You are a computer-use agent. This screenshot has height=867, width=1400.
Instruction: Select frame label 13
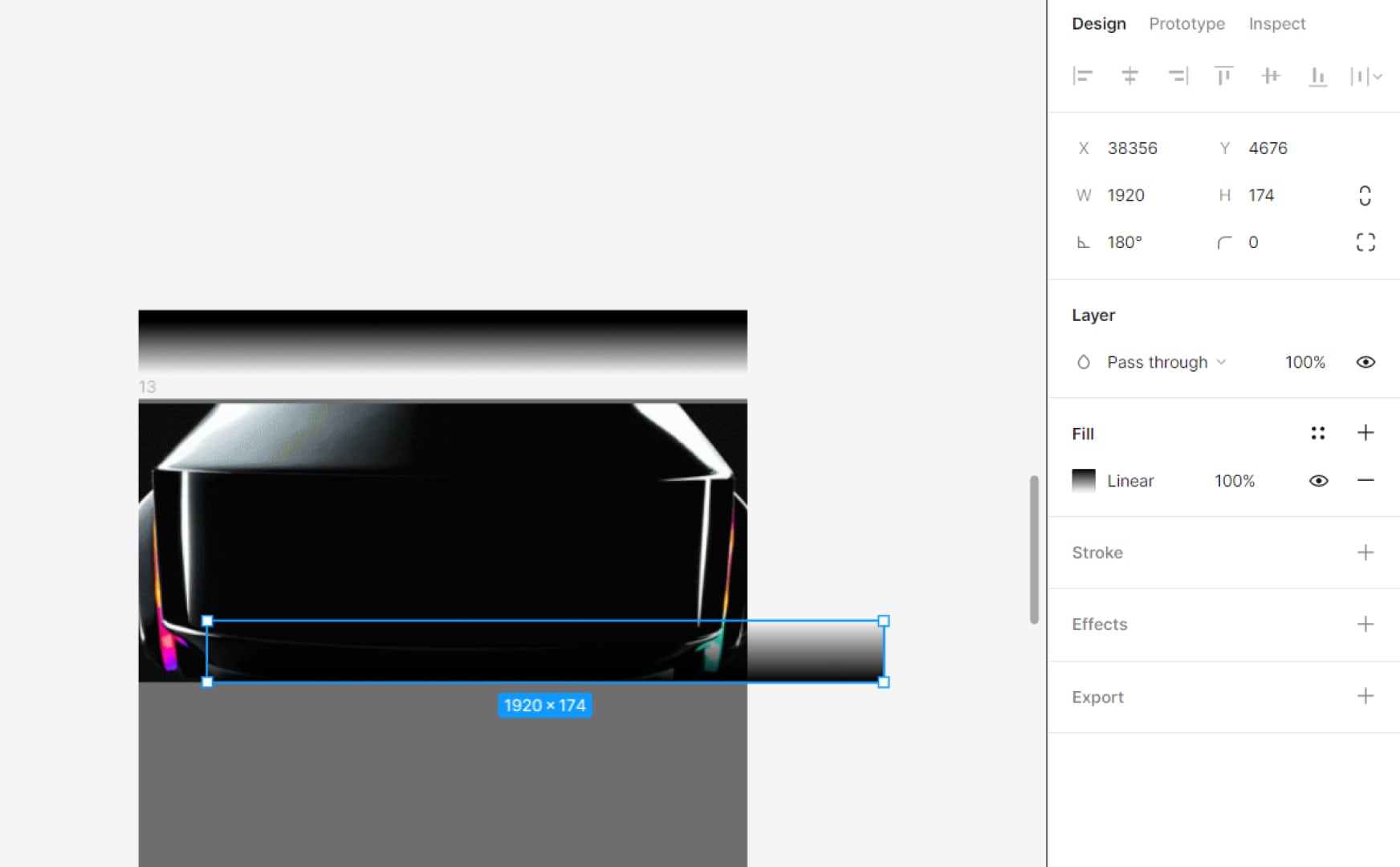(147, 387)
